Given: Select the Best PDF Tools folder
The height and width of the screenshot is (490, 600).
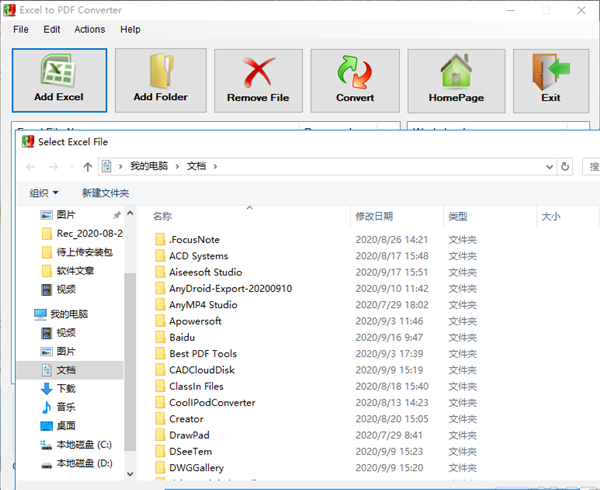Looking at the screenshot, I should (202, 354).
